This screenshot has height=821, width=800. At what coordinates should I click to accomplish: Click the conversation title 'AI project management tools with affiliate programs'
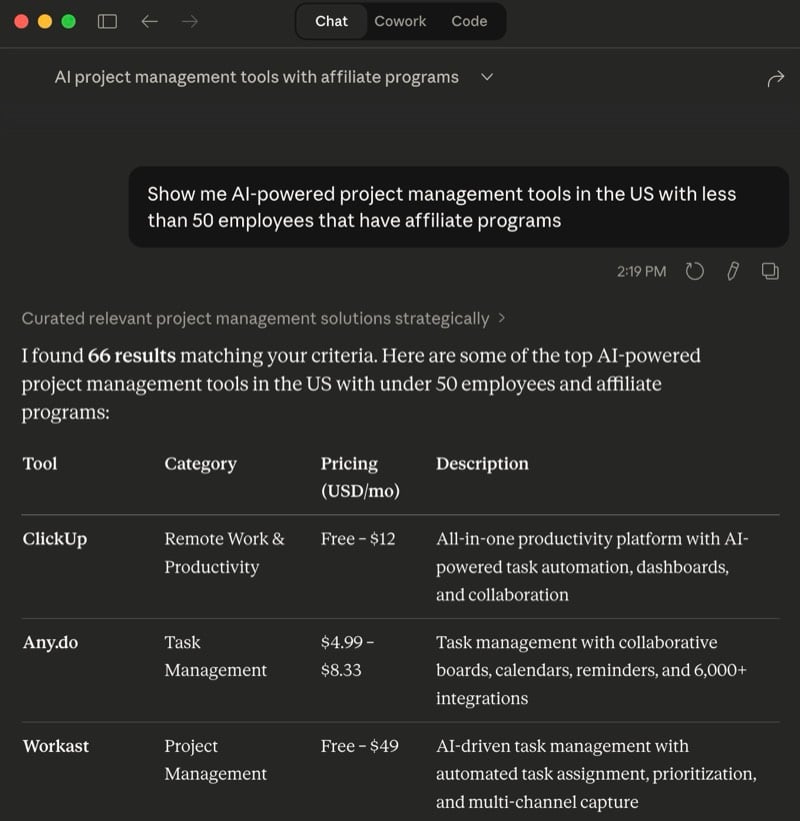[x=257, y=77]
